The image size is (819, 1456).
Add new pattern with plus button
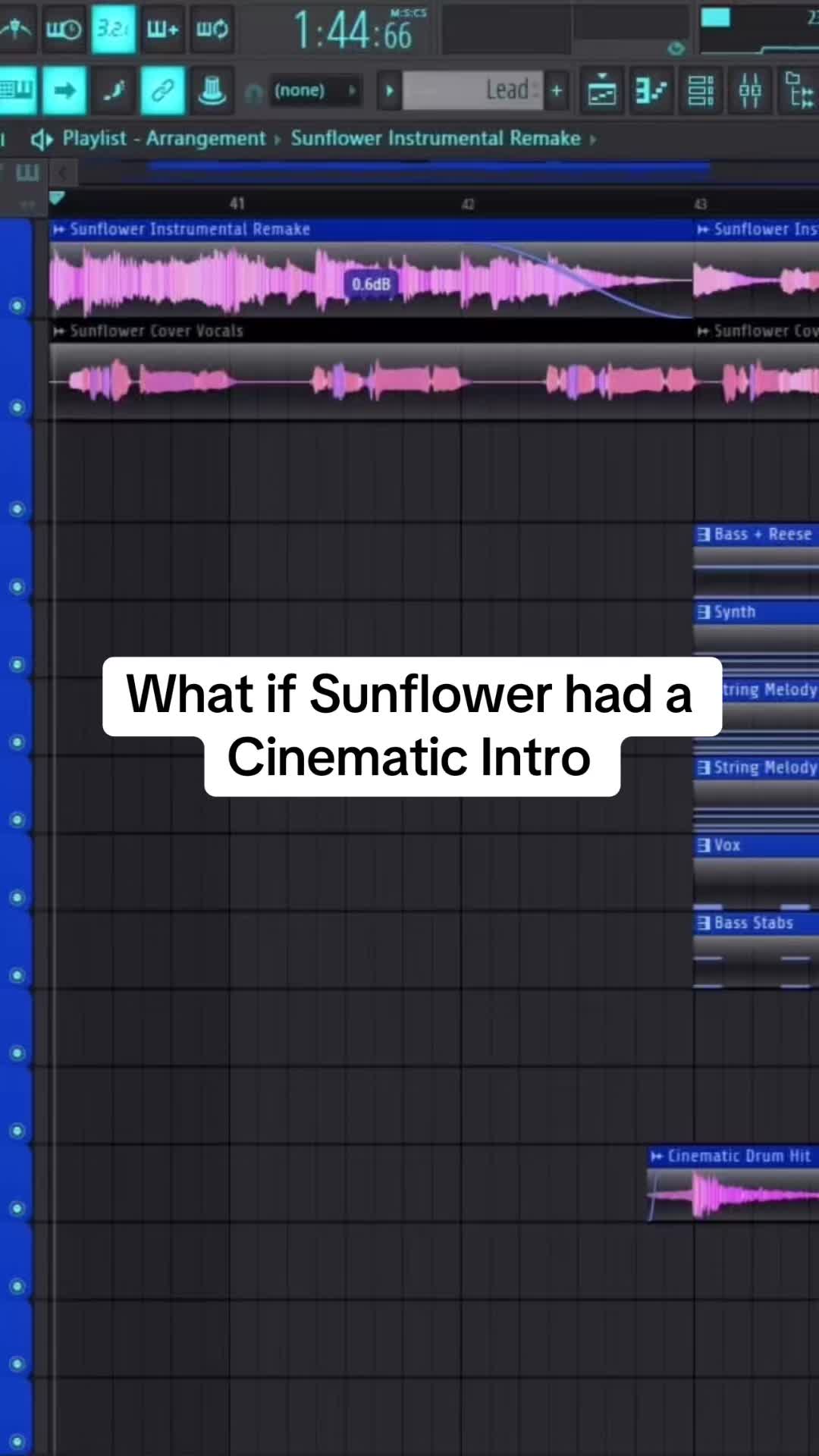[557, 91]
